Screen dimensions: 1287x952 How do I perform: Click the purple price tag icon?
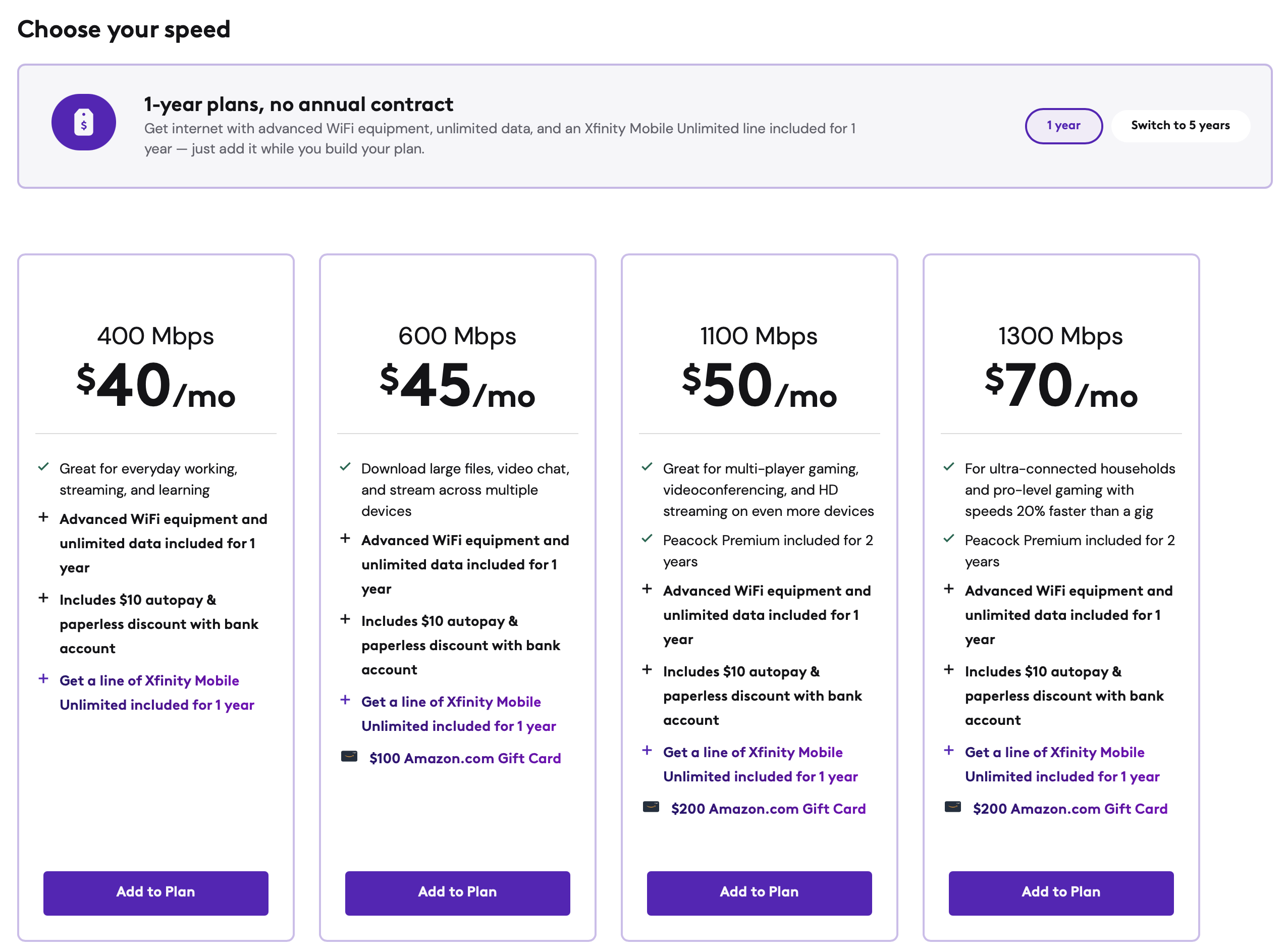84,122
